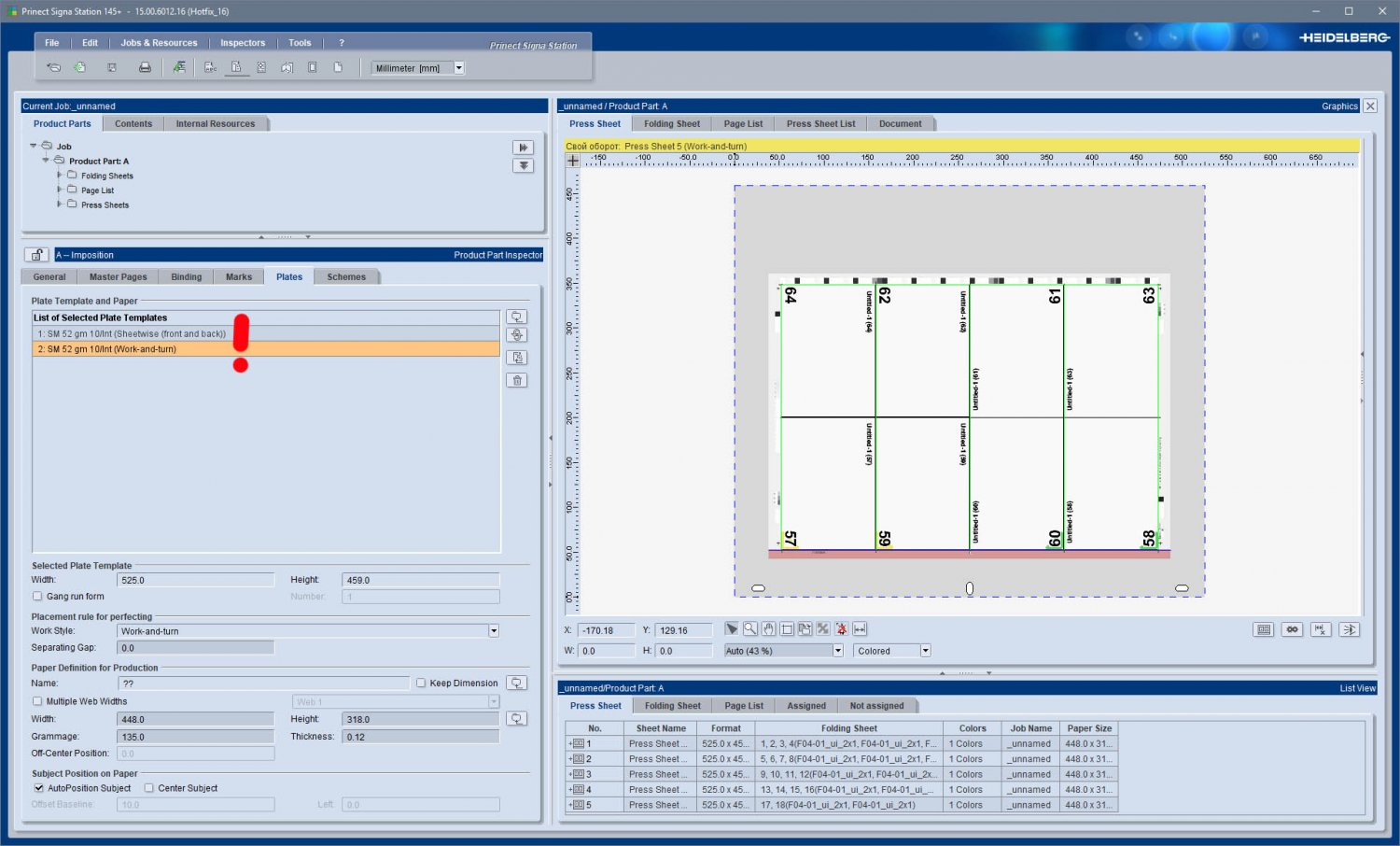Select Sheetwise plate template in list
Screen dimensions: 1400x846
pos(132,333)
